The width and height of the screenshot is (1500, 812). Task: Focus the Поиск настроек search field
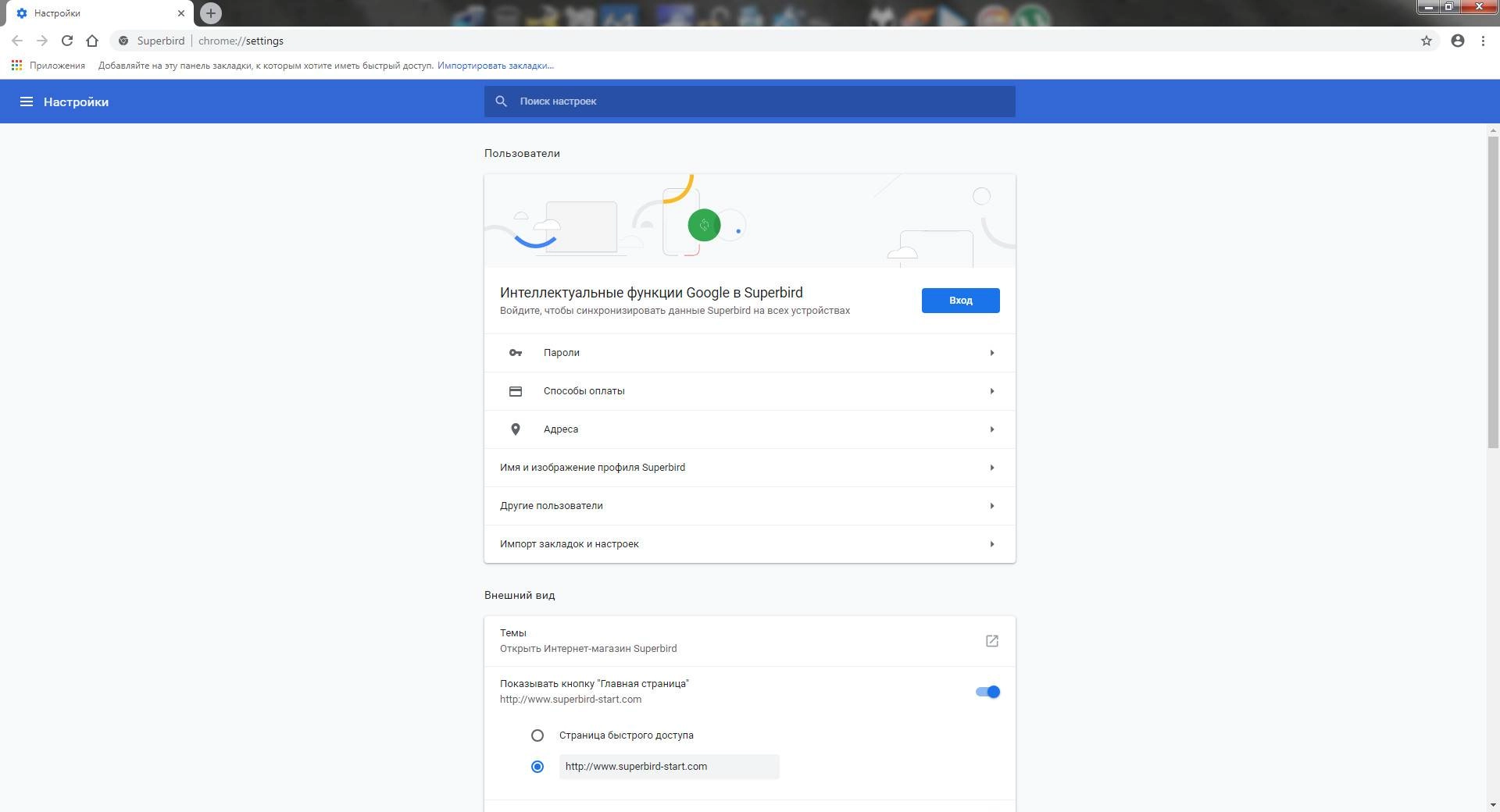750,101
